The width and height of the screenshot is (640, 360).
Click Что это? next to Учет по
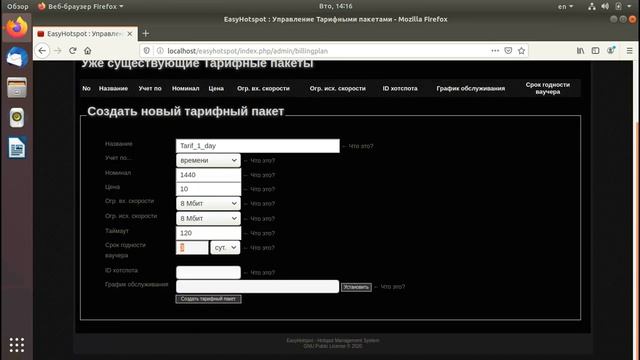click(262, 160)
